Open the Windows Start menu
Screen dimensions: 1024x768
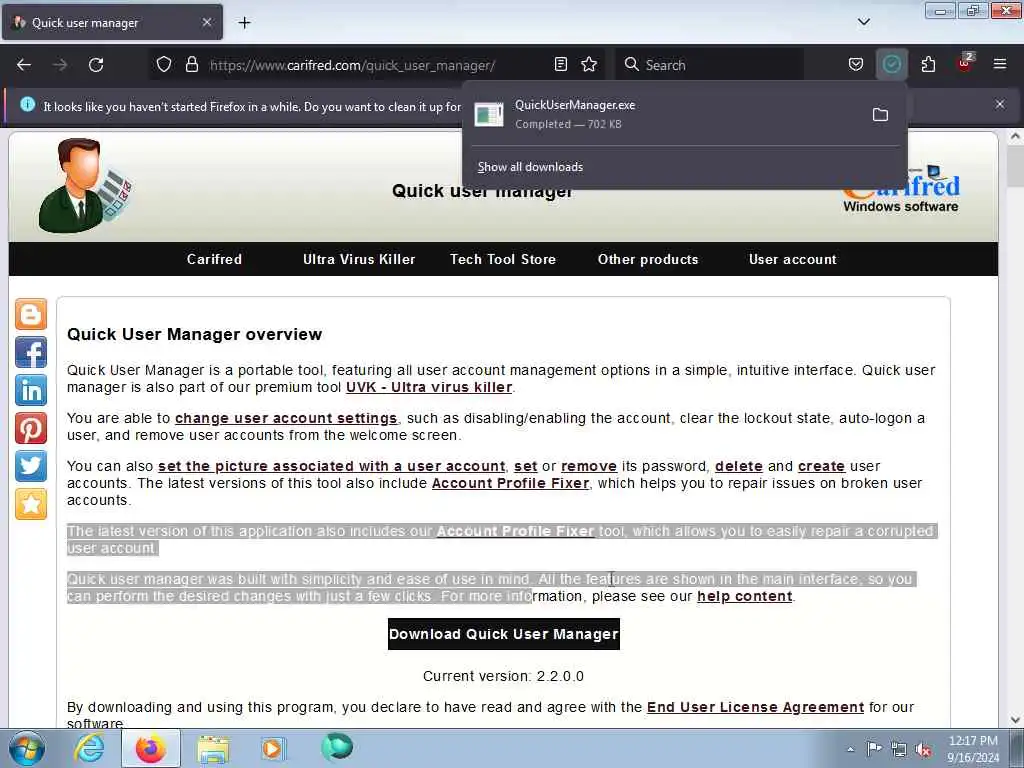[25, 748]
